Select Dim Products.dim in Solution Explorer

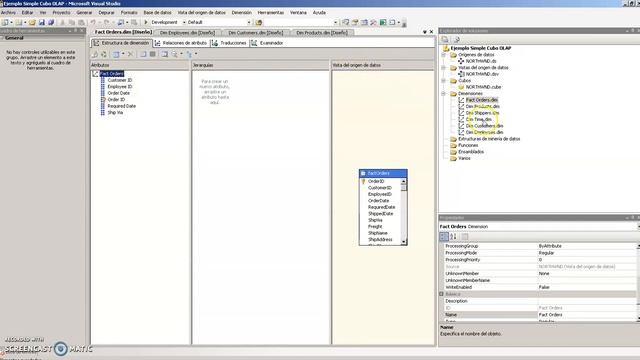pos(482,107)
